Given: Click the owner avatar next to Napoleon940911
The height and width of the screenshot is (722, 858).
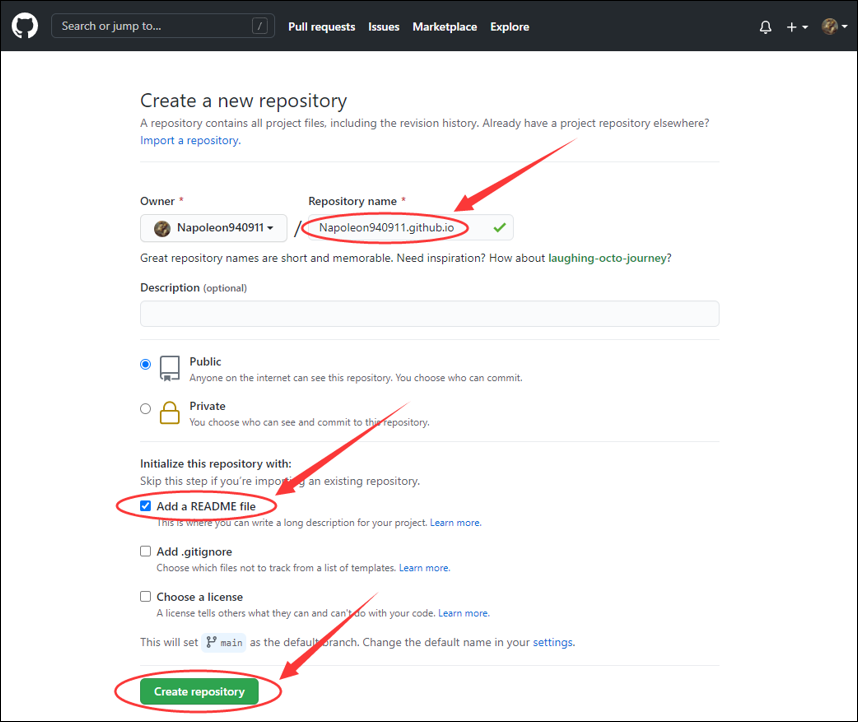Looking at the screenshot, I should tap(162, 228).
